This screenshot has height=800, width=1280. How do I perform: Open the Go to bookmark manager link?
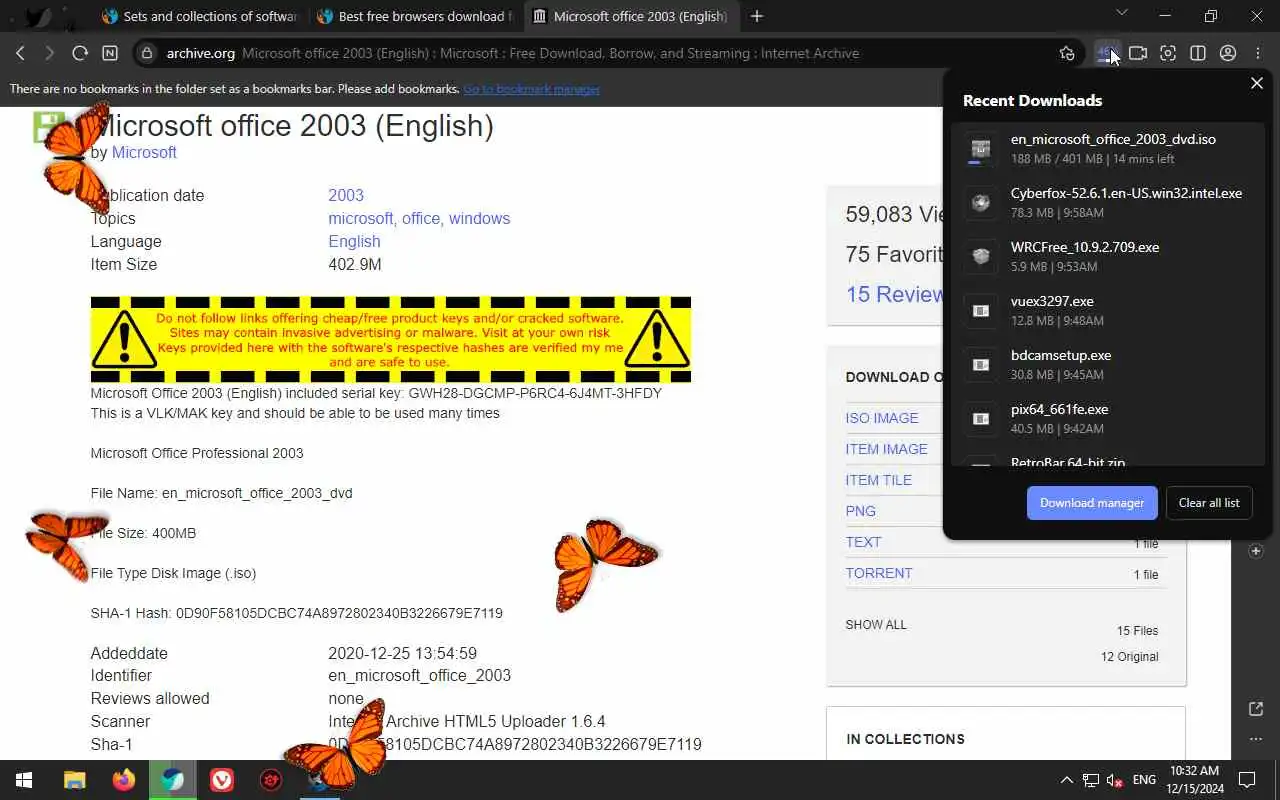(x=531, y=89)
